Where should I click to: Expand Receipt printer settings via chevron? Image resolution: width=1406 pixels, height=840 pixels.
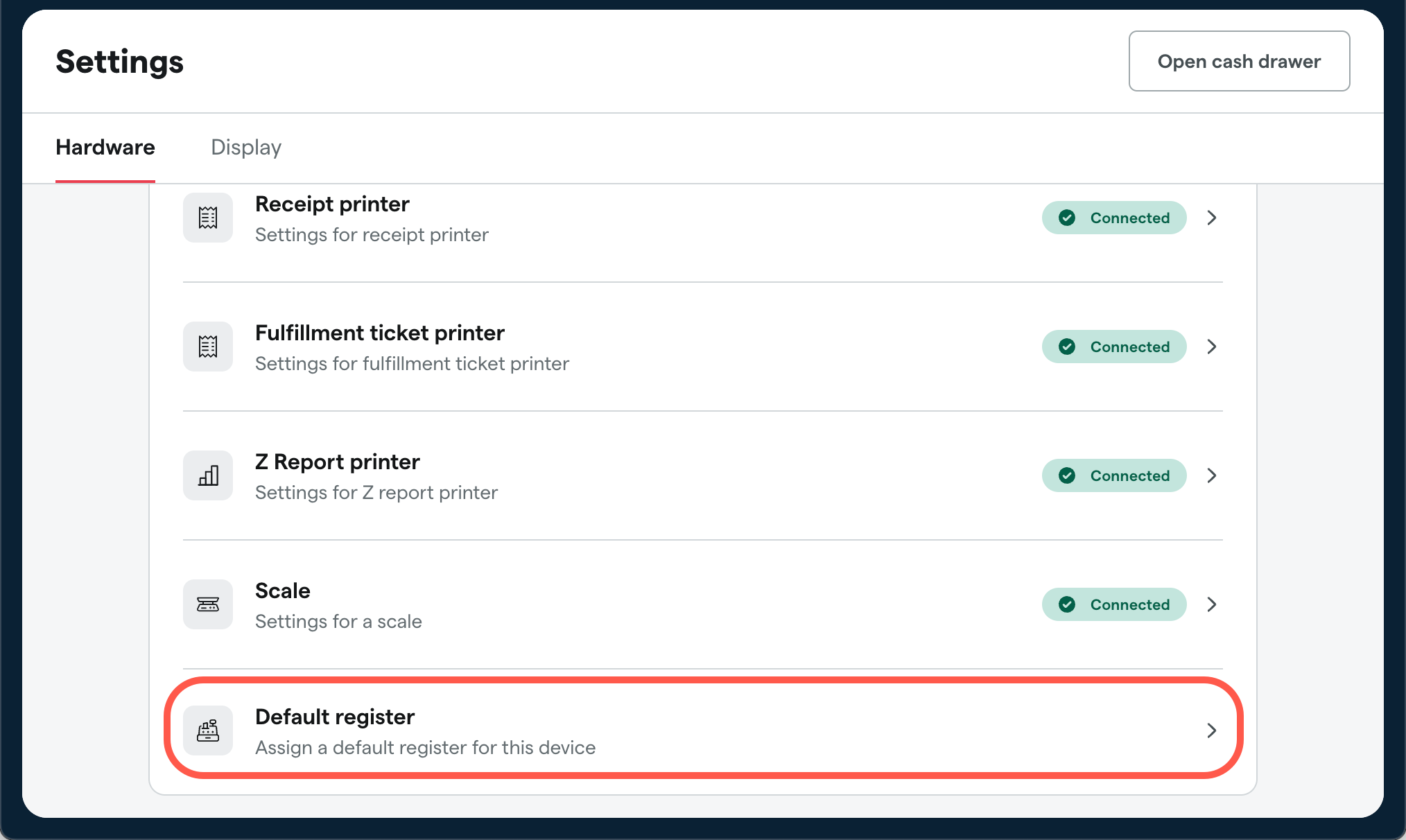[x=1212, y=218]
